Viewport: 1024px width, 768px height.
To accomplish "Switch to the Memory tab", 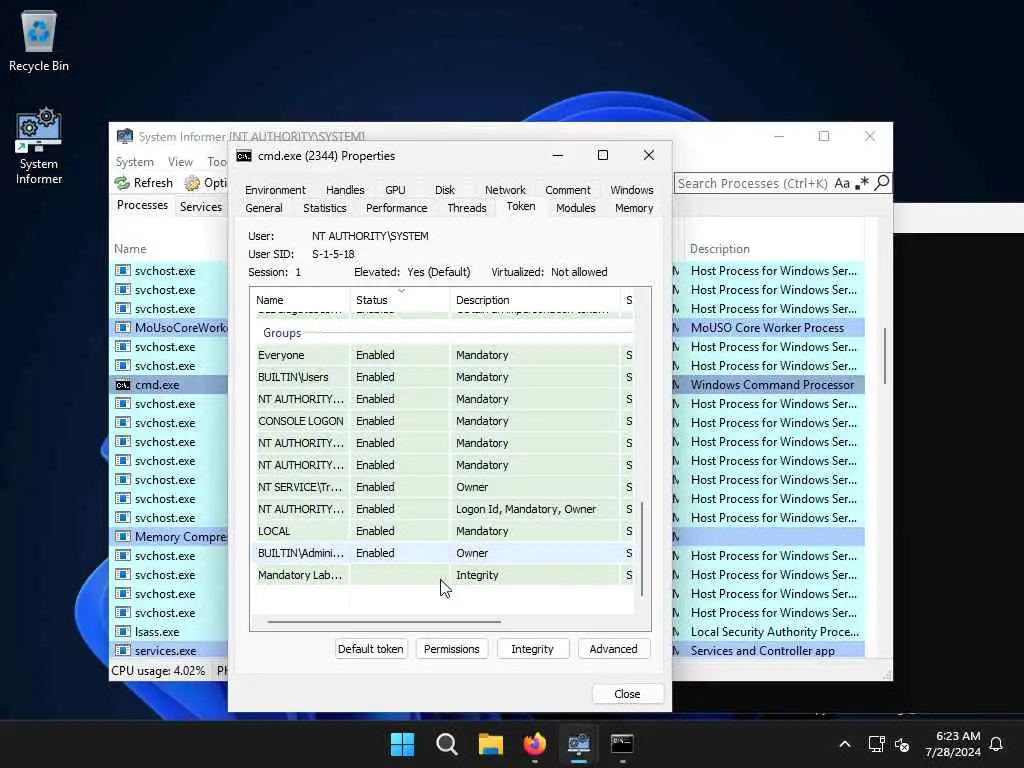I will point(633,208).
